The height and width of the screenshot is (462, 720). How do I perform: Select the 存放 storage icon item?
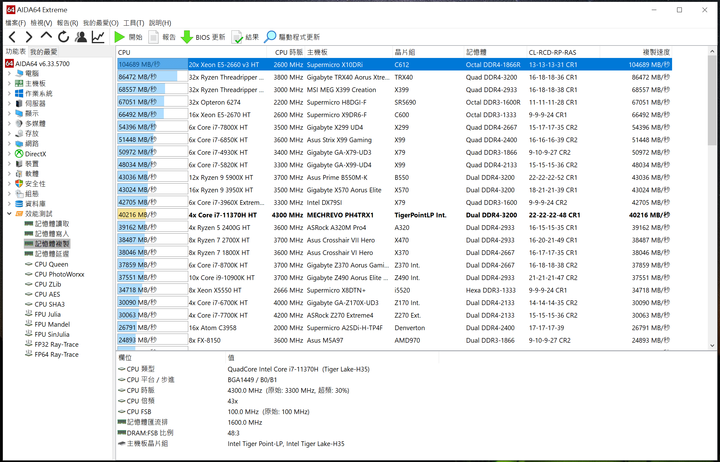pos(19,134)
